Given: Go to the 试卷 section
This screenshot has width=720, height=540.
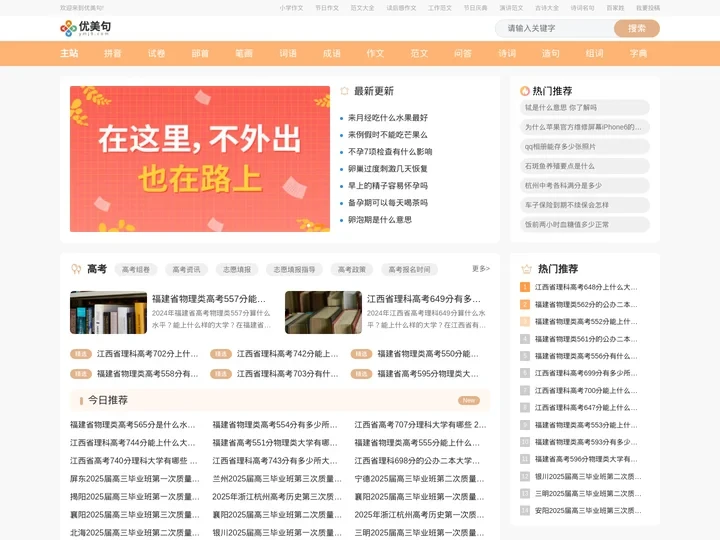Looking at the screenshot, I should point(157,53).
